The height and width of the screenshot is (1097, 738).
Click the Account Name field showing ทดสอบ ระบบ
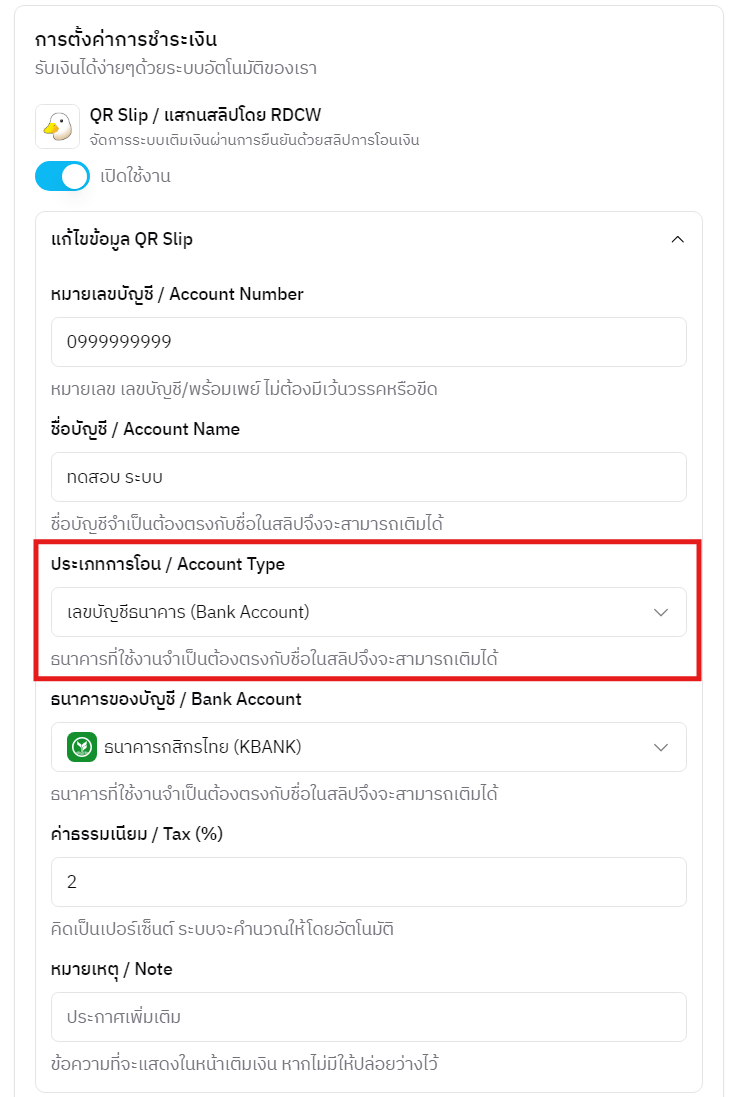pos(369,477)
